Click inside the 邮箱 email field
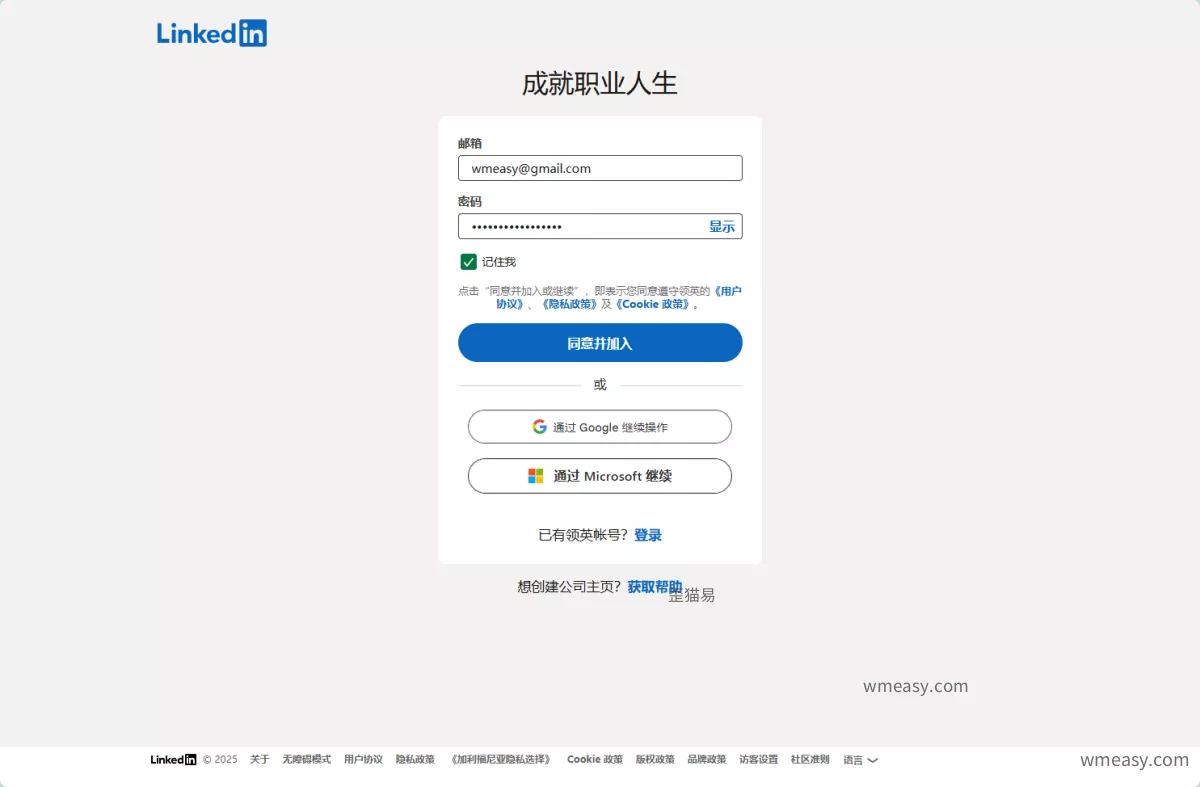 pos(600,168)
